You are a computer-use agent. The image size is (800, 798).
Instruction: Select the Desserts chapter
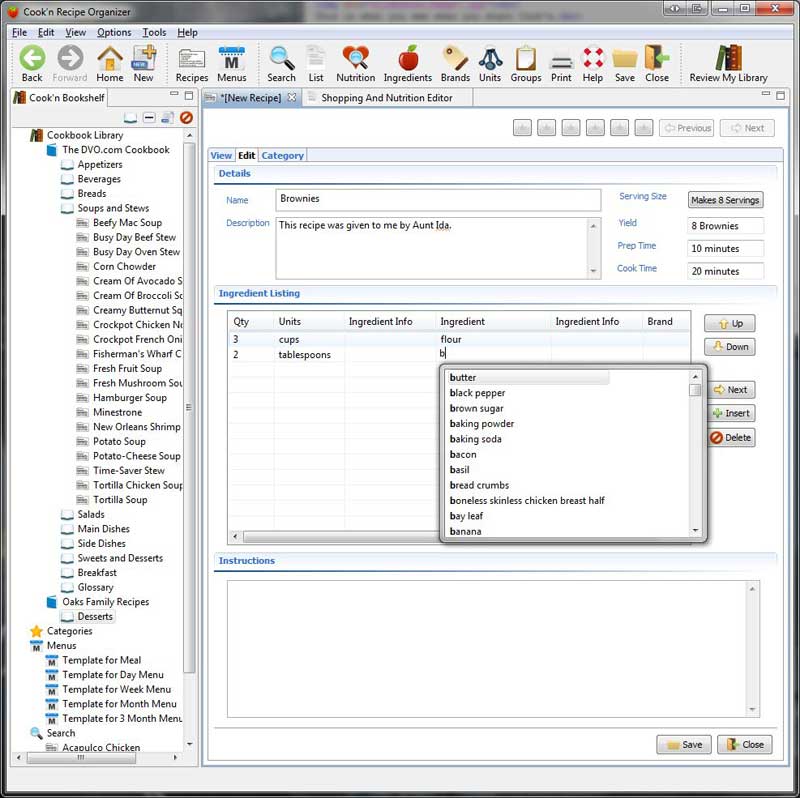pyautogui.click(x=95, y=616)
